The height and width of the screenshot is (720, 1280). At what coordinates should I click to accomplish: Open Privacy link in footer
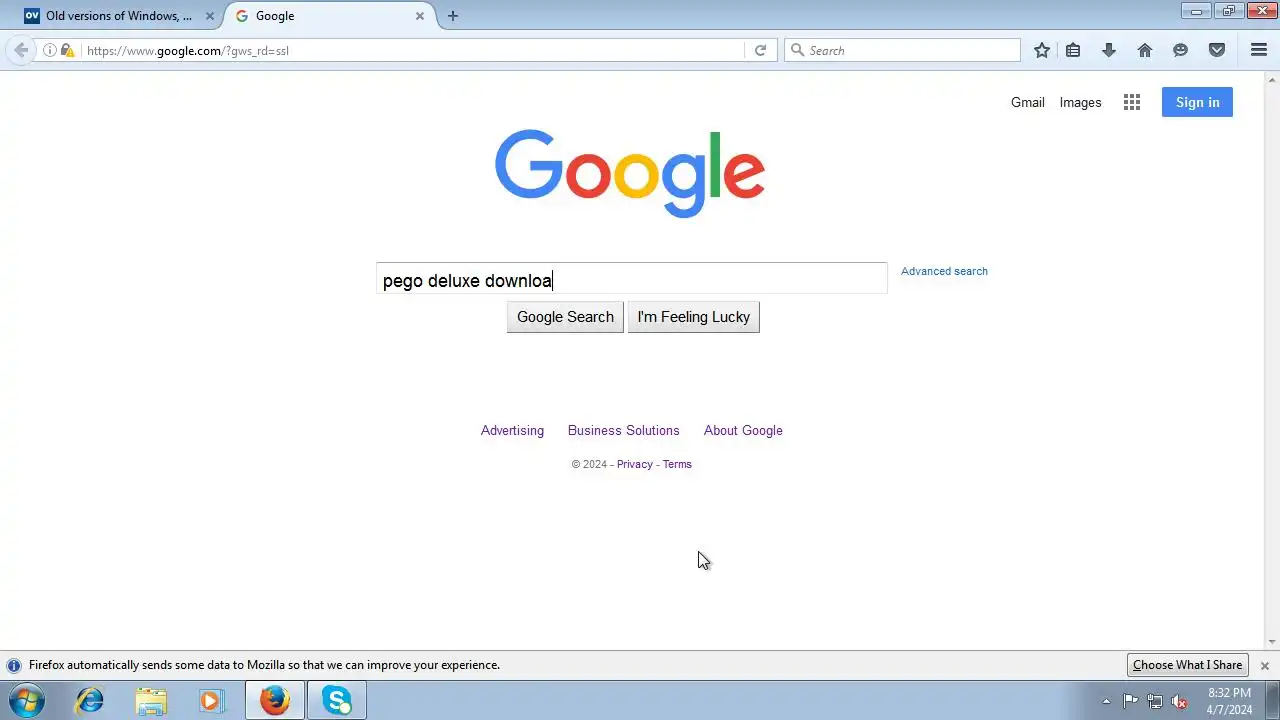pyautogui.click(x=634, y=464)
